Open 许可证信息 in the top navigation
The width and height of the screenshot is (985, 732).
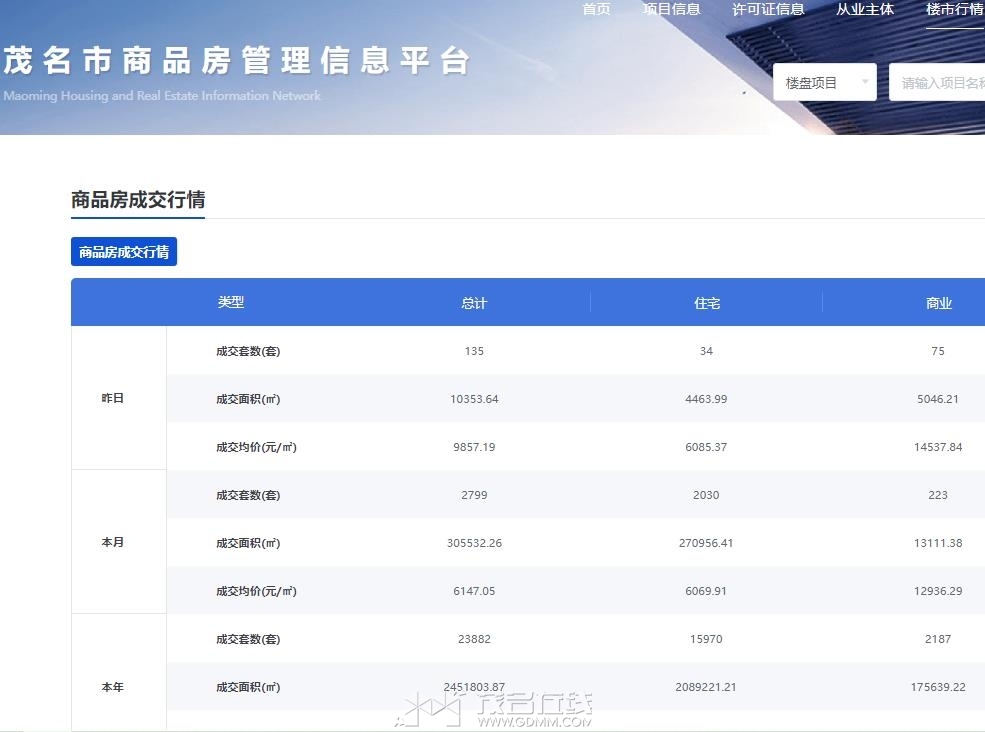768,9
